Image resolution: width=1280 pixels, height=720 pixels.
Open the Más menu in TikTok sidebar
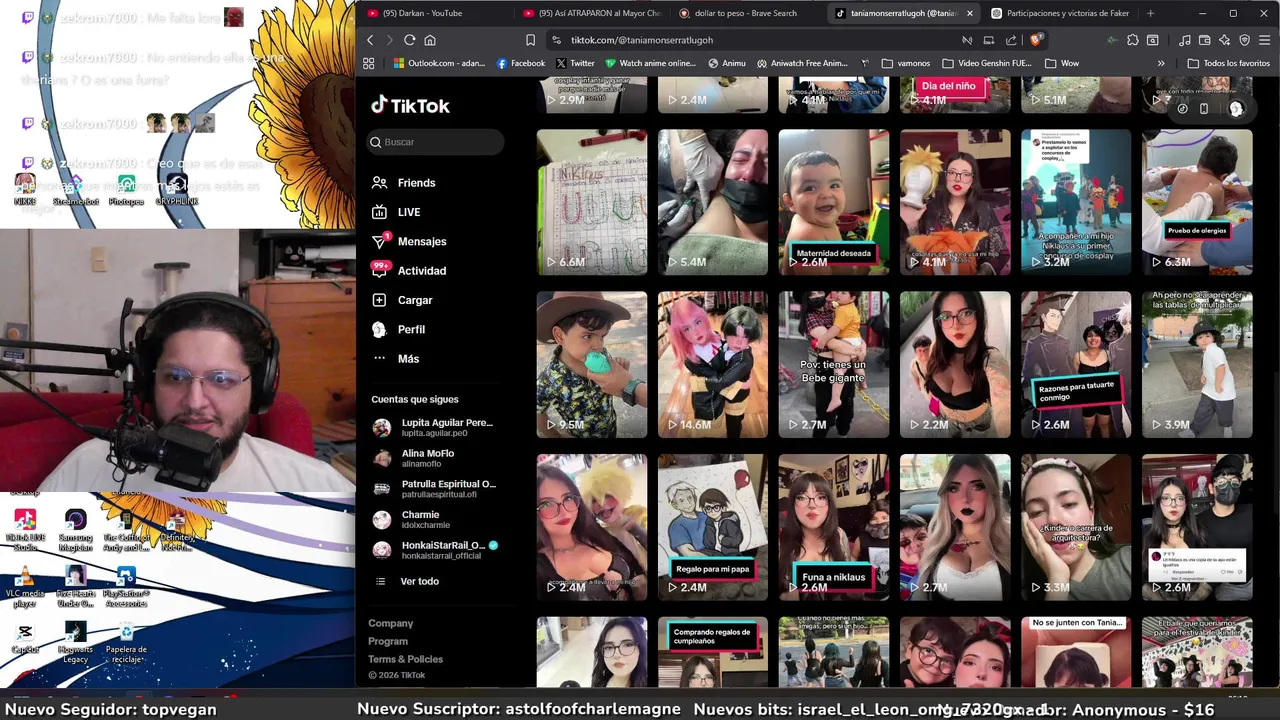[395, 358]
